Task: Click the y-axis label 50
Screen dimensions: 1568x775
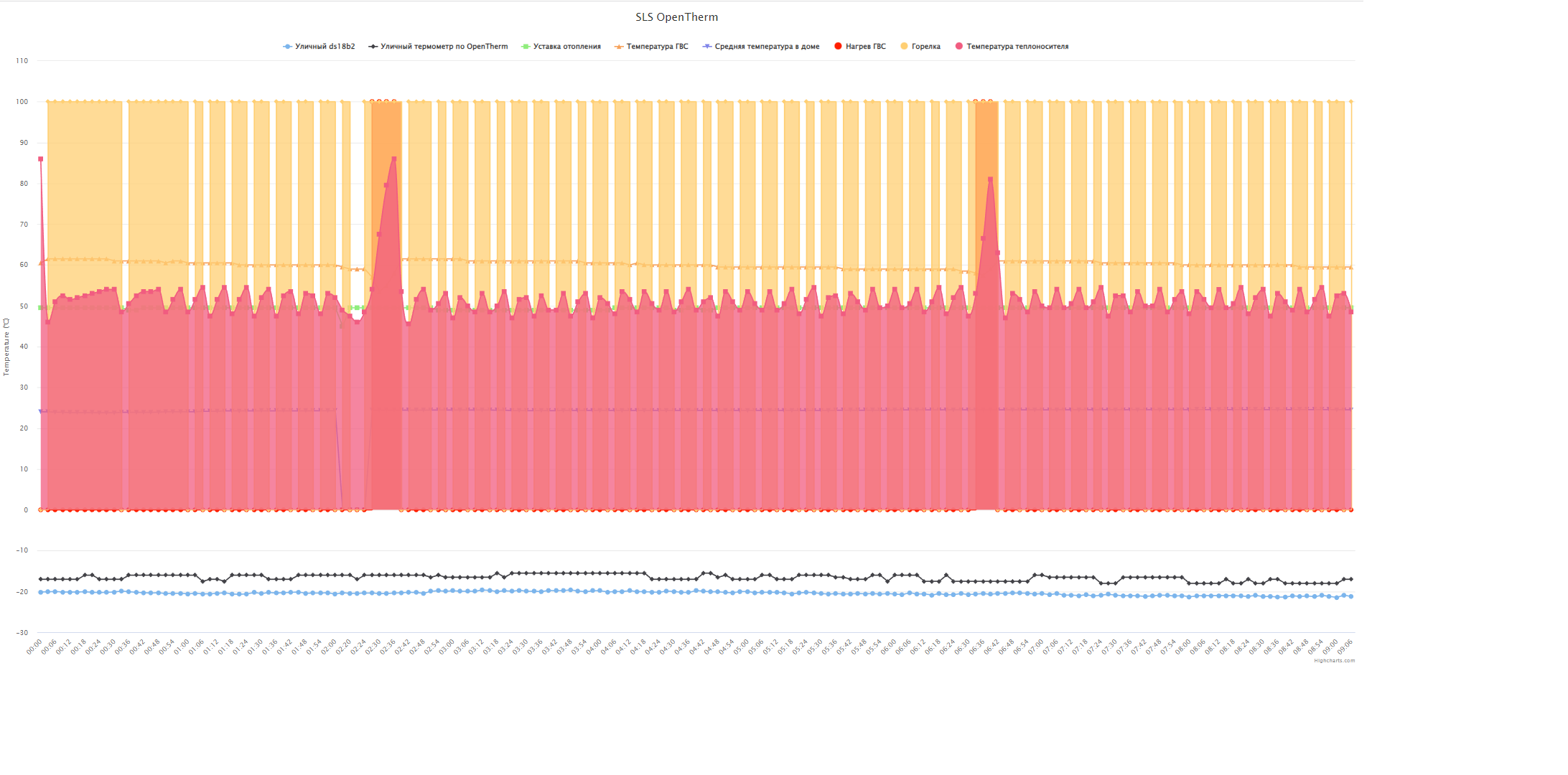Action: [x=24, y=306]
